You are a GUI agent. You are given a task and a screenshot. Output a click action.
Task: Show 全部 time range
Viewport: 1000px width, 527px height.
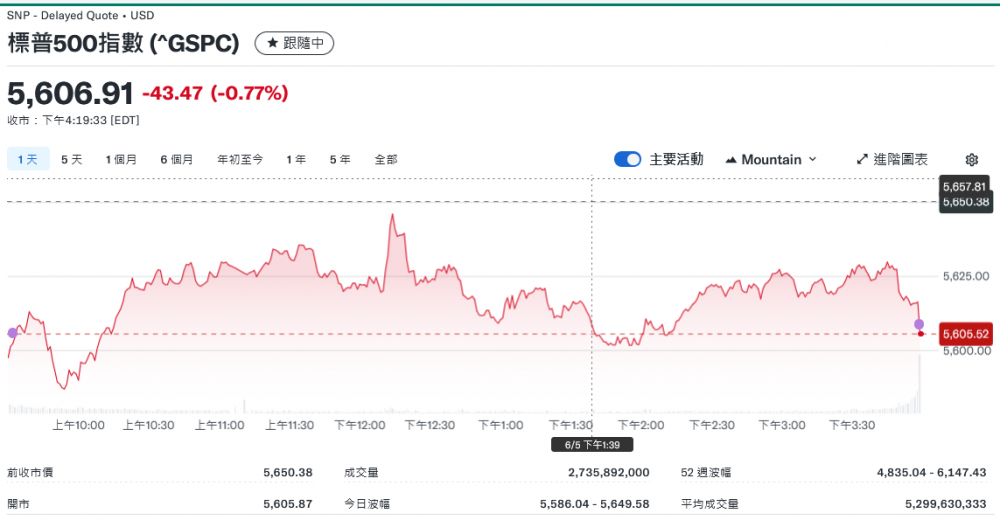(386, 159)
